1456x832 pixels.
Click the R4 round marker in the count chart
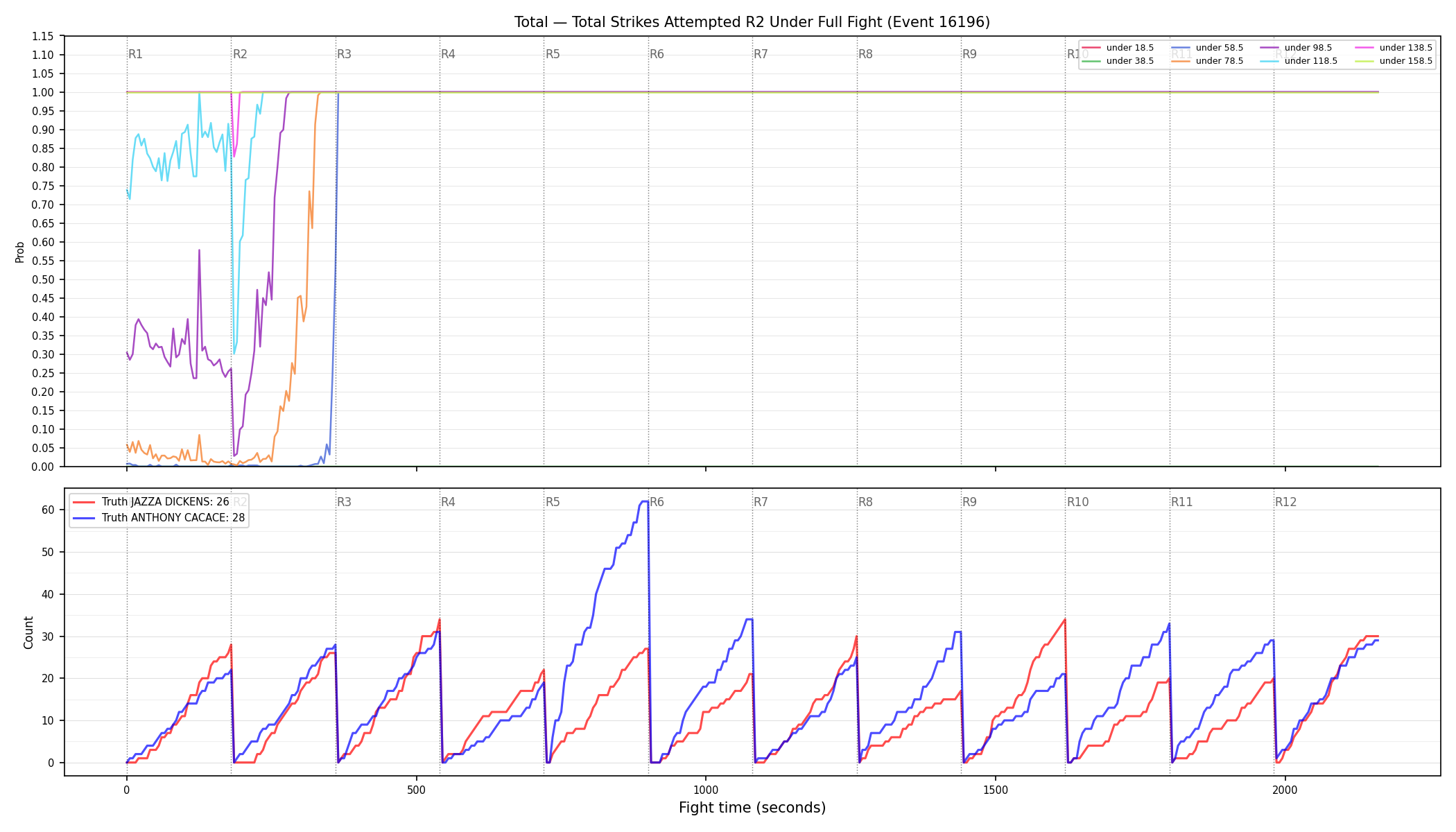click(x=449, y=502)
